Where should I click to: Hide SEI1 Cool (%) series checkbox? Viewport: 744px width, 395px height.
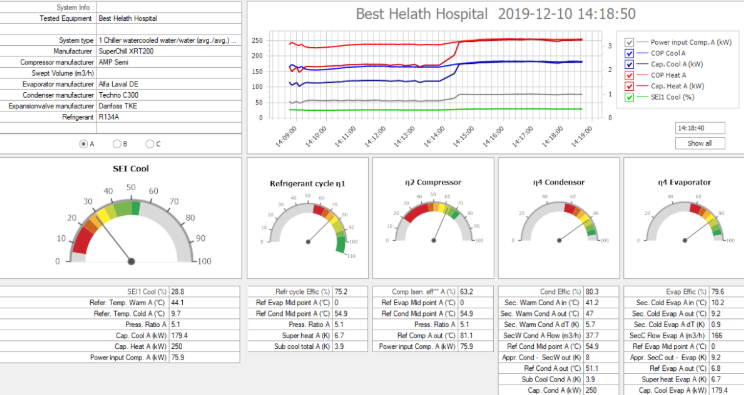click(629, 97)
